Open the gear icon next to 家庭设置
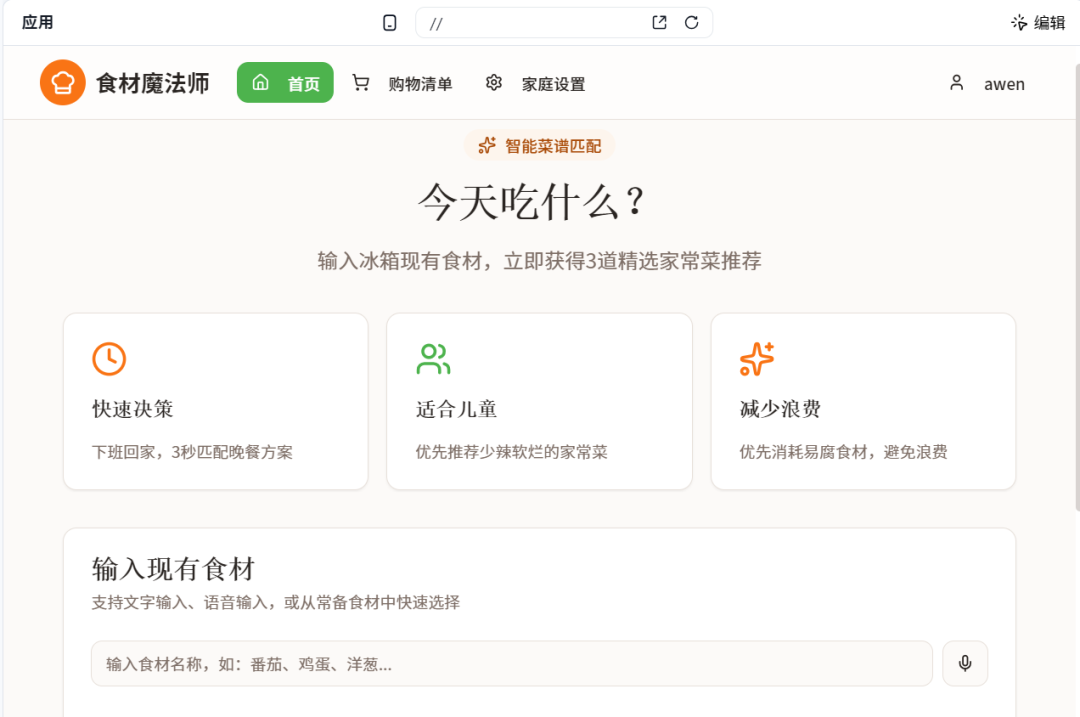The height and width of the screenshot is (717, 1080). click(x=494, y=83)
